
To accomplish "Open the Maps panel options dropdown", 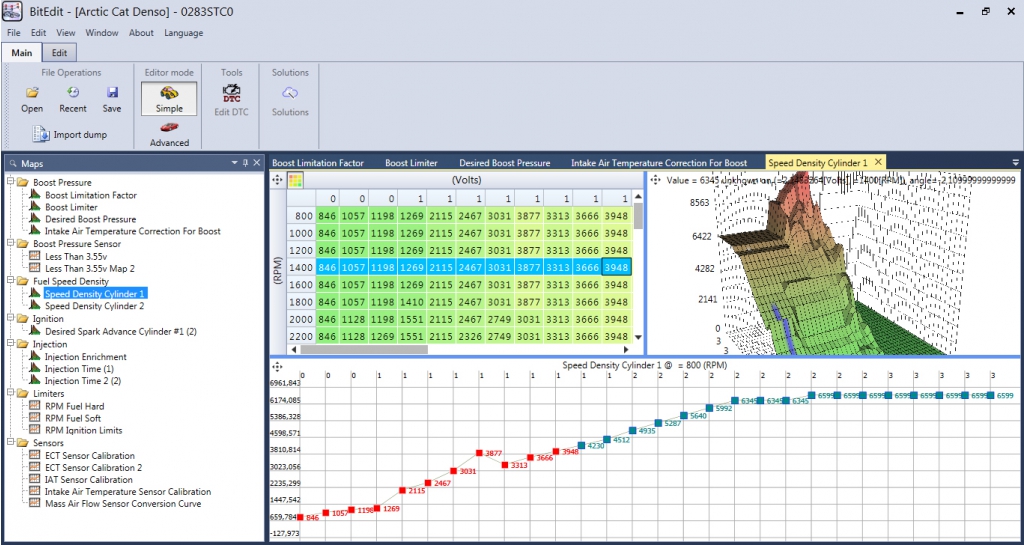I will point(234,163).
